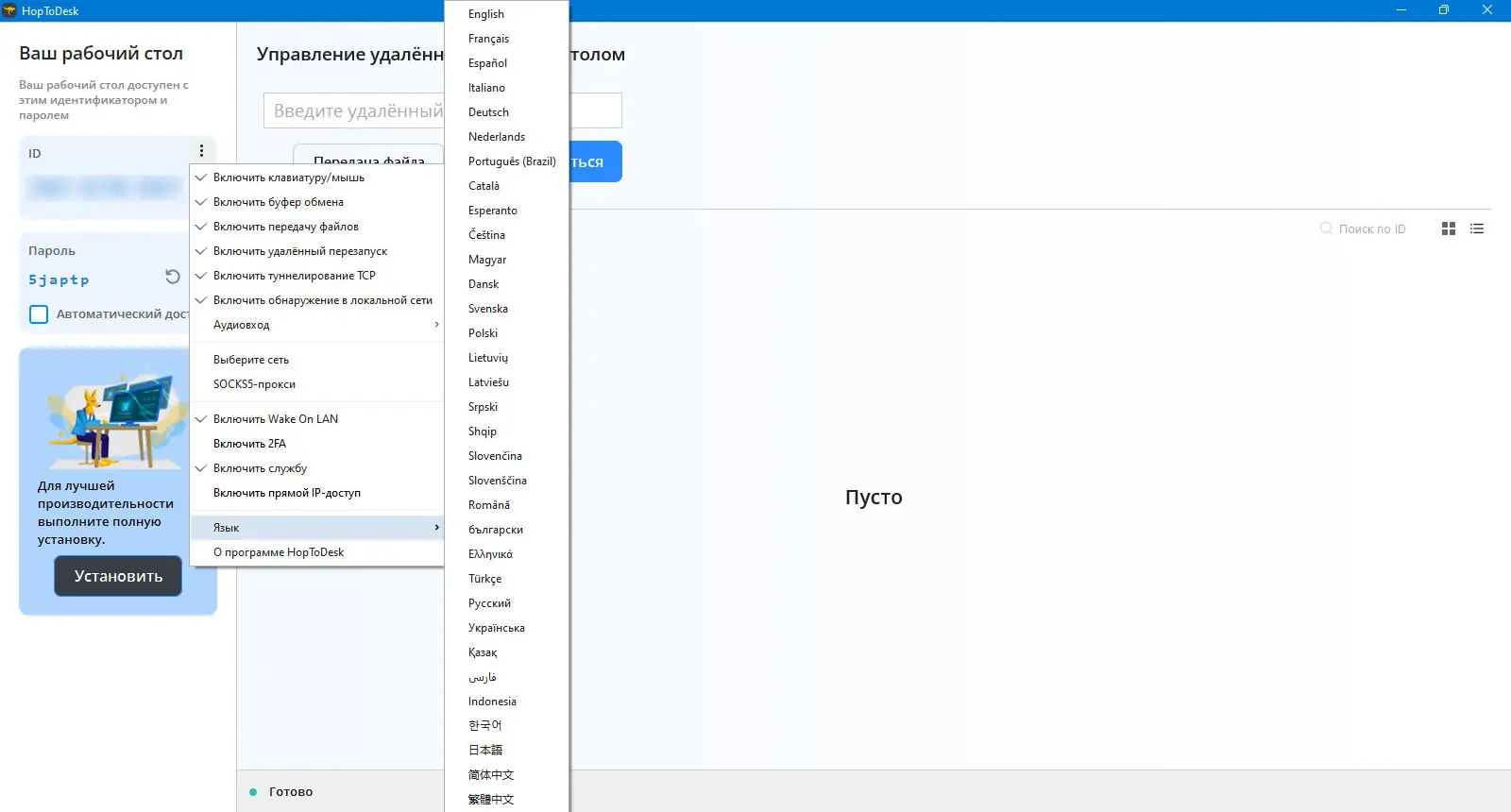
Task: Refresh the password with the reload icon
Action: tap(173, 277)
